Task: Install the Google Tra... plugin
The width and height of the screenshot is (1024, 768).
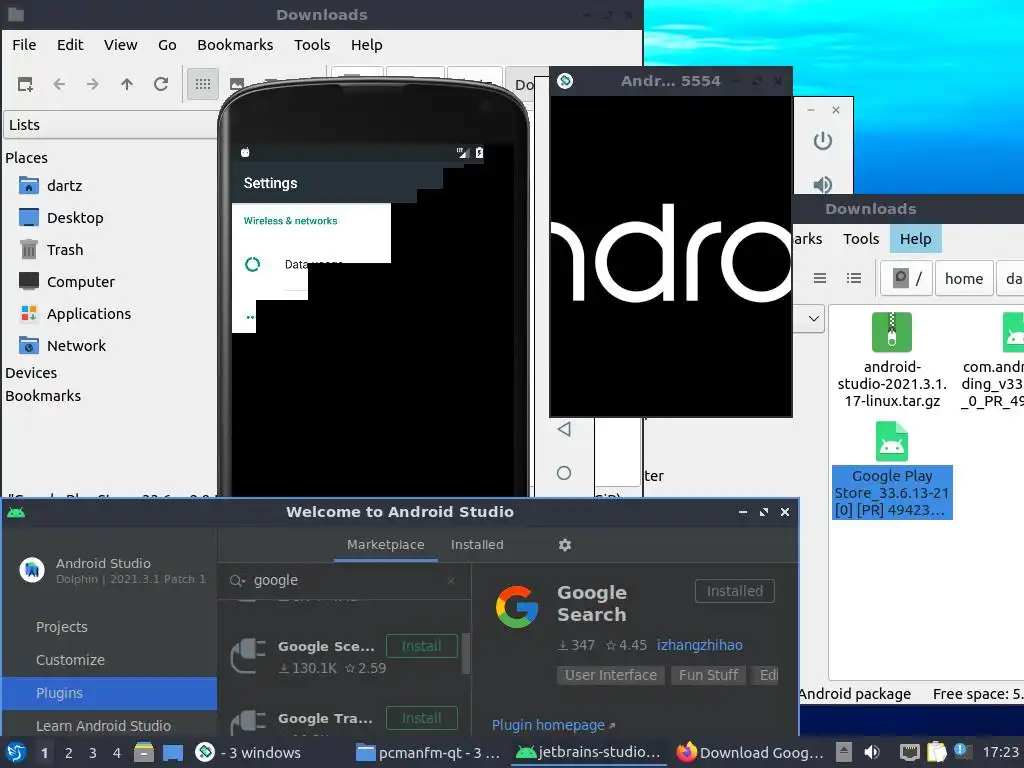Action: pyautogui.click(x=421, y=718)
